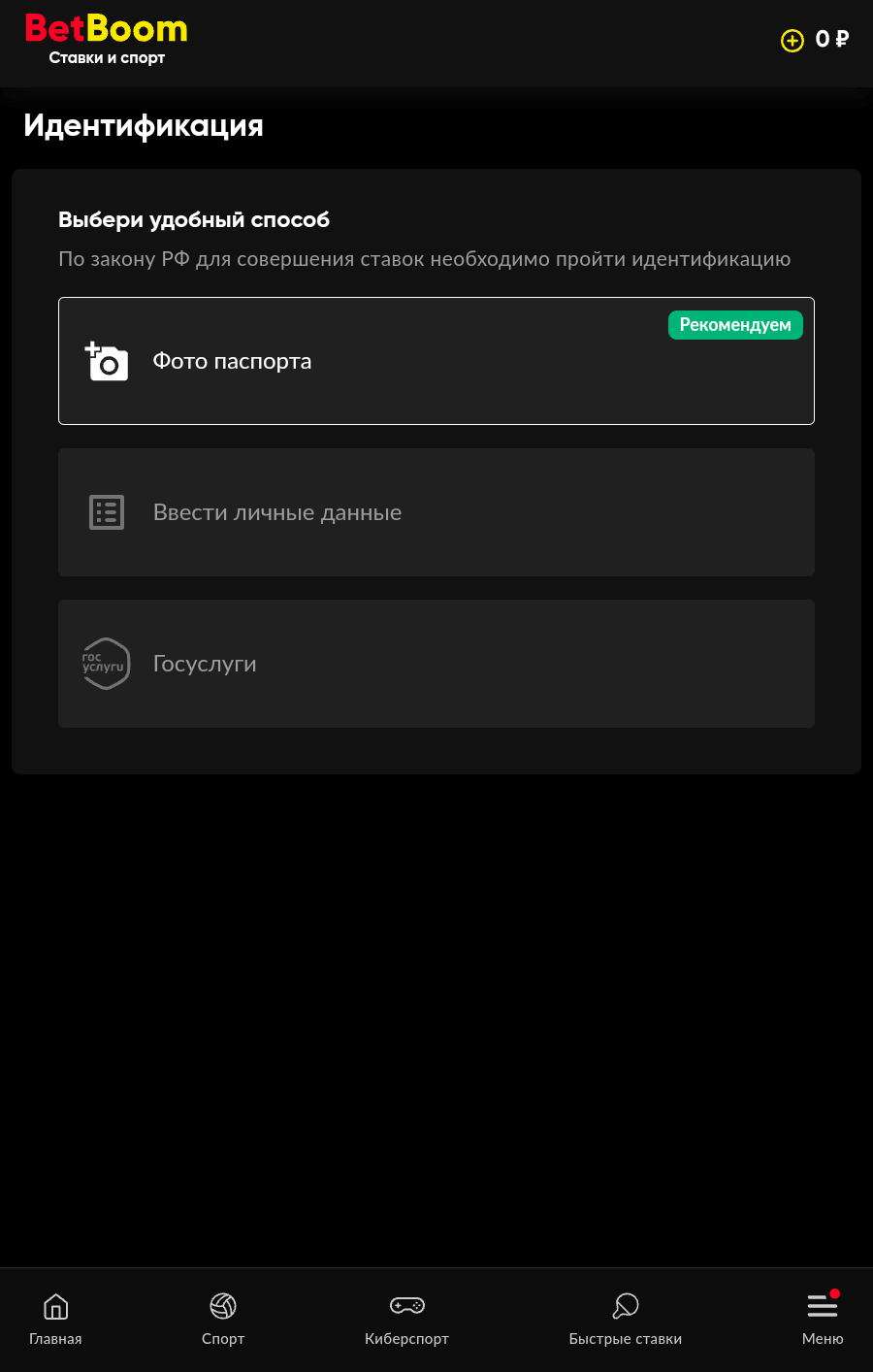873x1372 pixels.
Task: Choose the Госуслуги identification option
Action: point(436,664)
